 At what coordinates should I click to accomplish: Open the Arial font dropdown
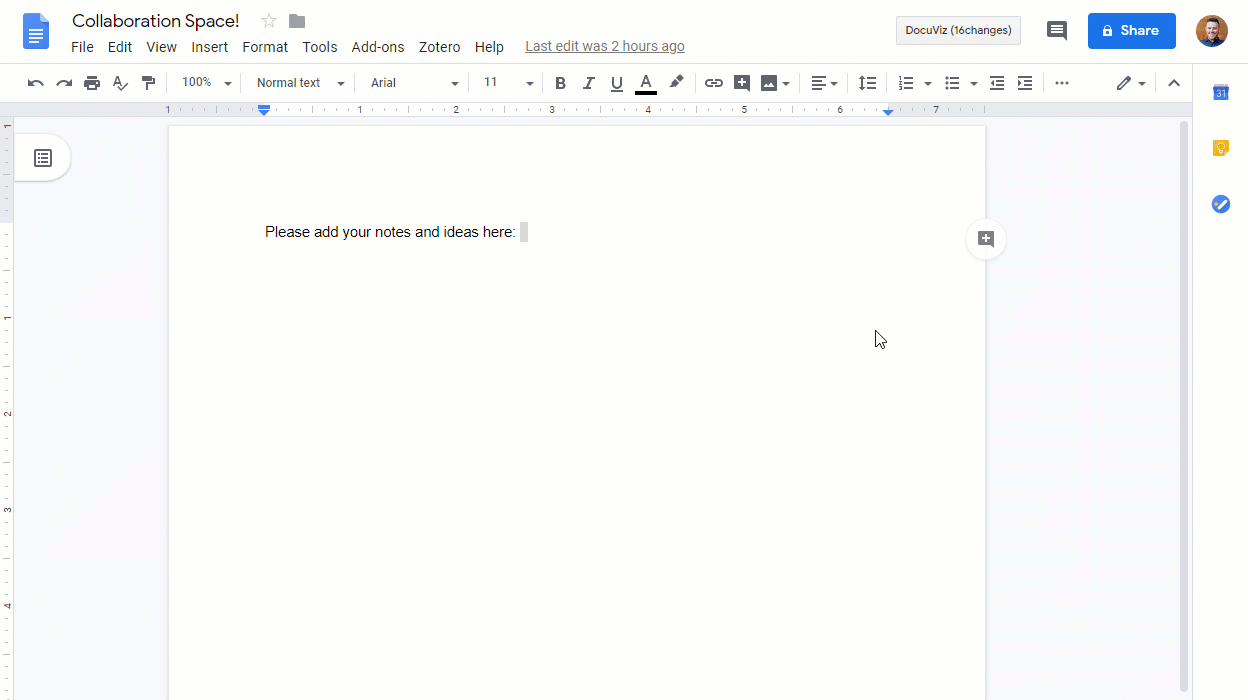[414, 83]
